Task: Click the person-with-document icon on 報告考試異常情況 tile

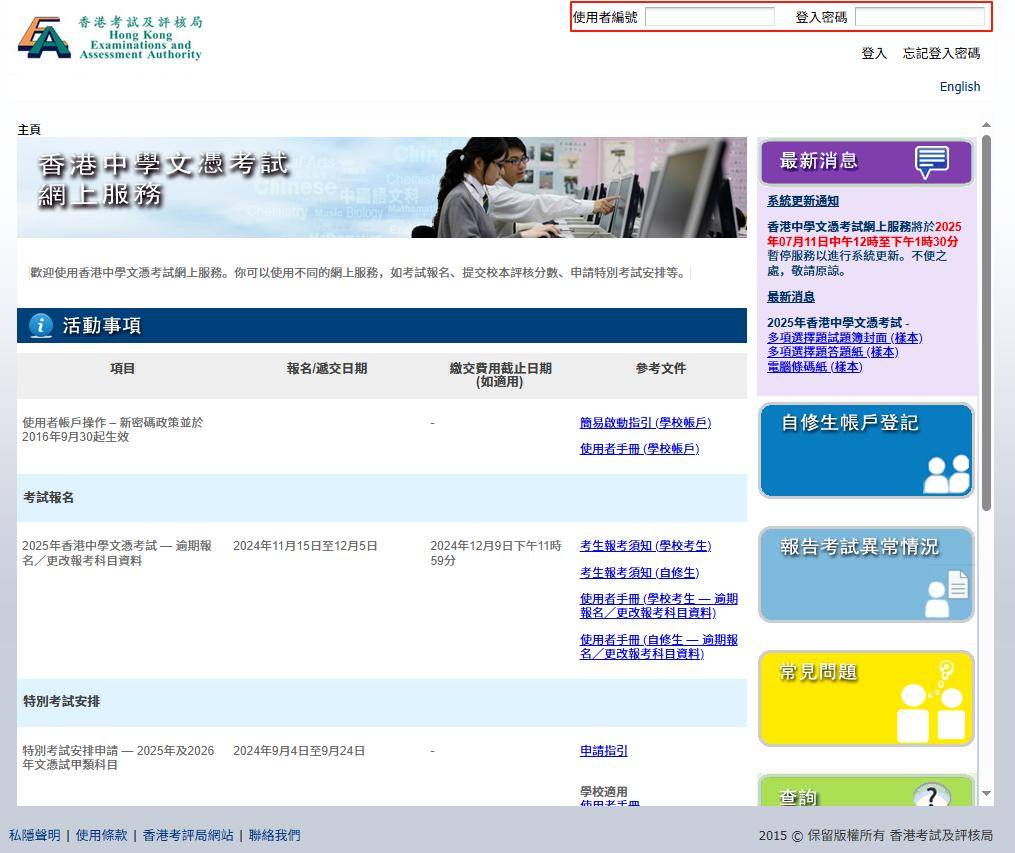Action: [947, 593]
